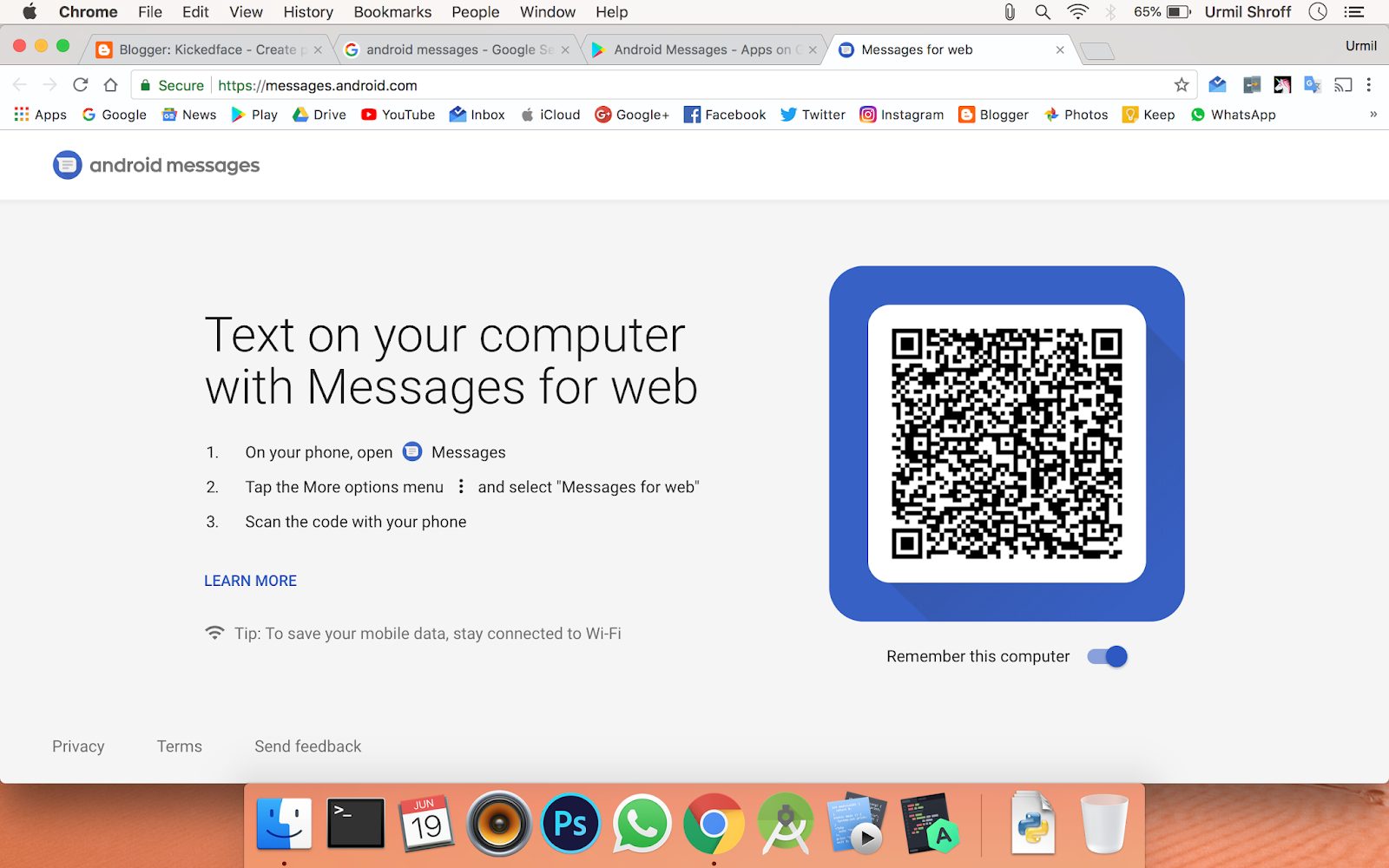Open Finder from the Dock
This screenshot has height=868, width=1389.
tap(284, 823)
